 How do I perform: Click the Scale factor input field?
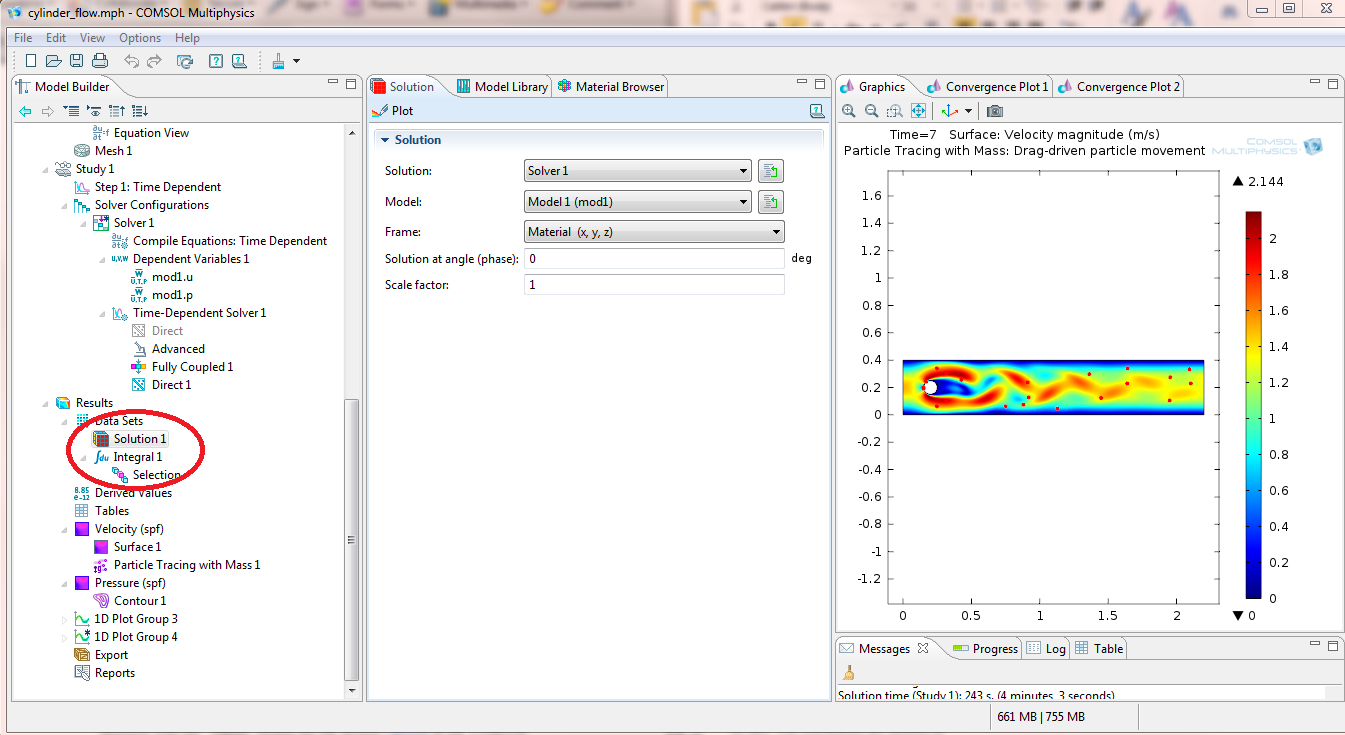pos(654,285)
